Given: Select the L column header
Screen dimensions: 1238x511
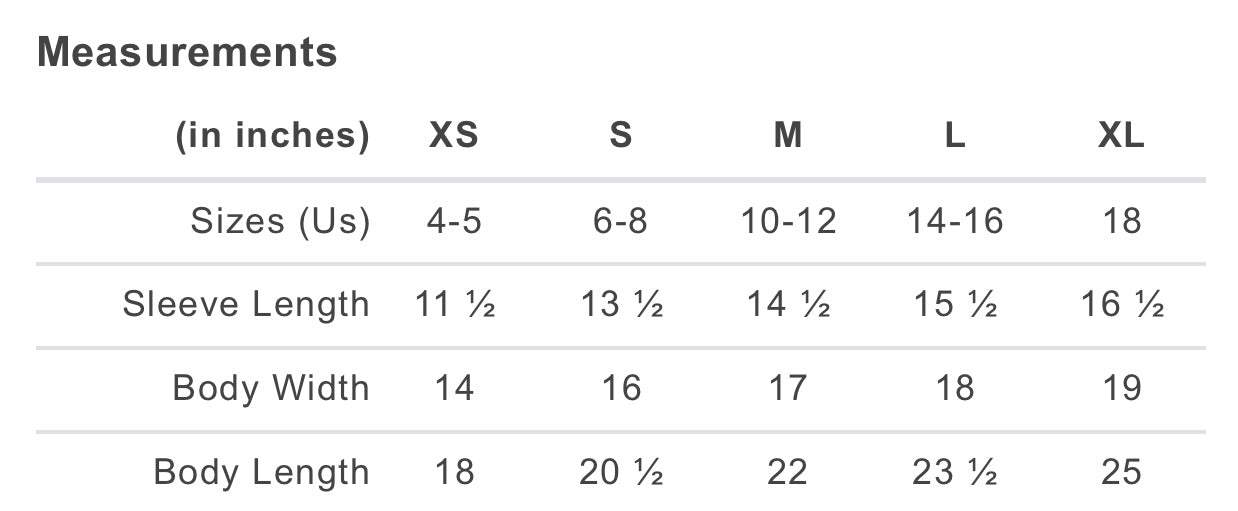Looking at the screenshot, I should pos(955,136).
